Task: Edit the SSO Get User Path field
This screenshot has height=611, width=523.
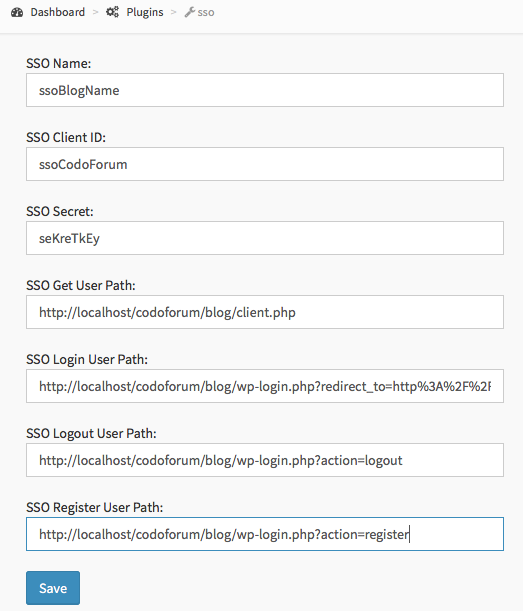Action: point(265,312)
